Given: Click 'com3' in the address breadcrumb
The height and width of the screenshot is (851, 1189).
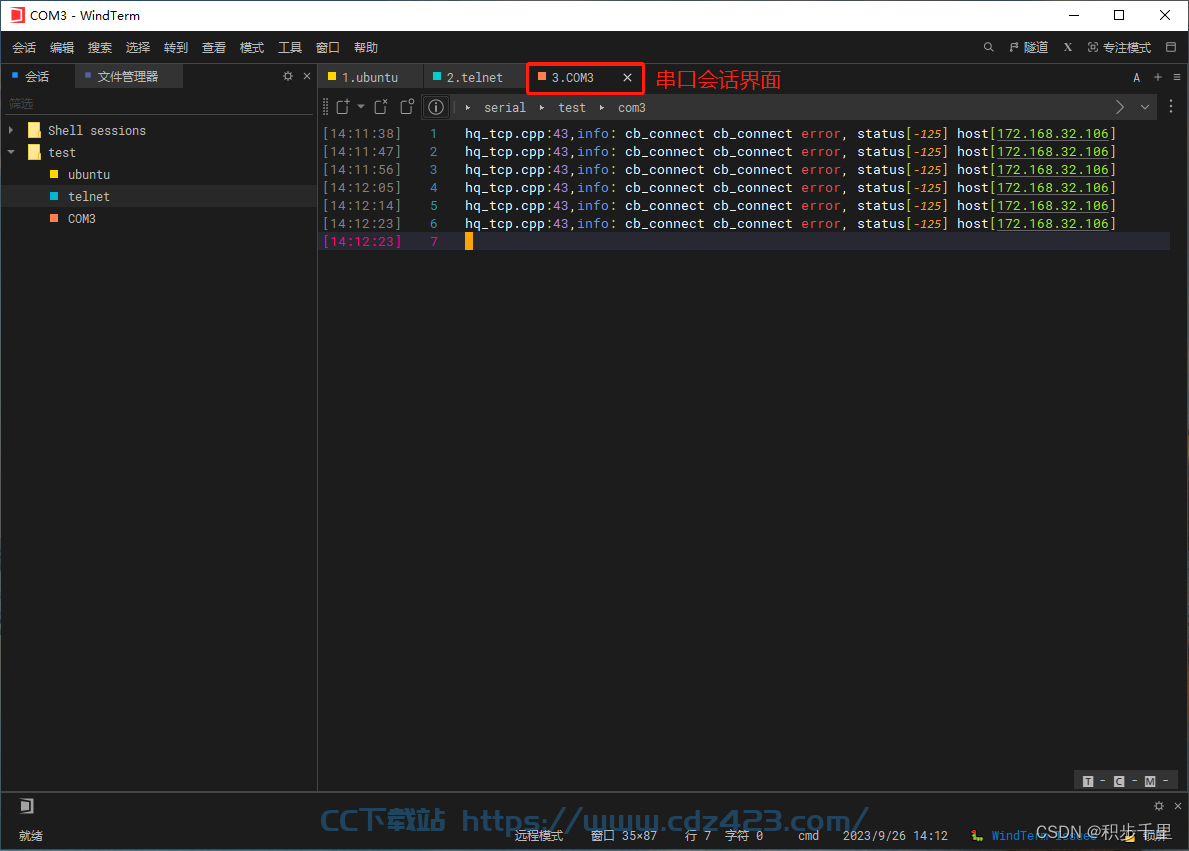Looking at the screenshot, I should pyautogui.click(x=632, y=108).
